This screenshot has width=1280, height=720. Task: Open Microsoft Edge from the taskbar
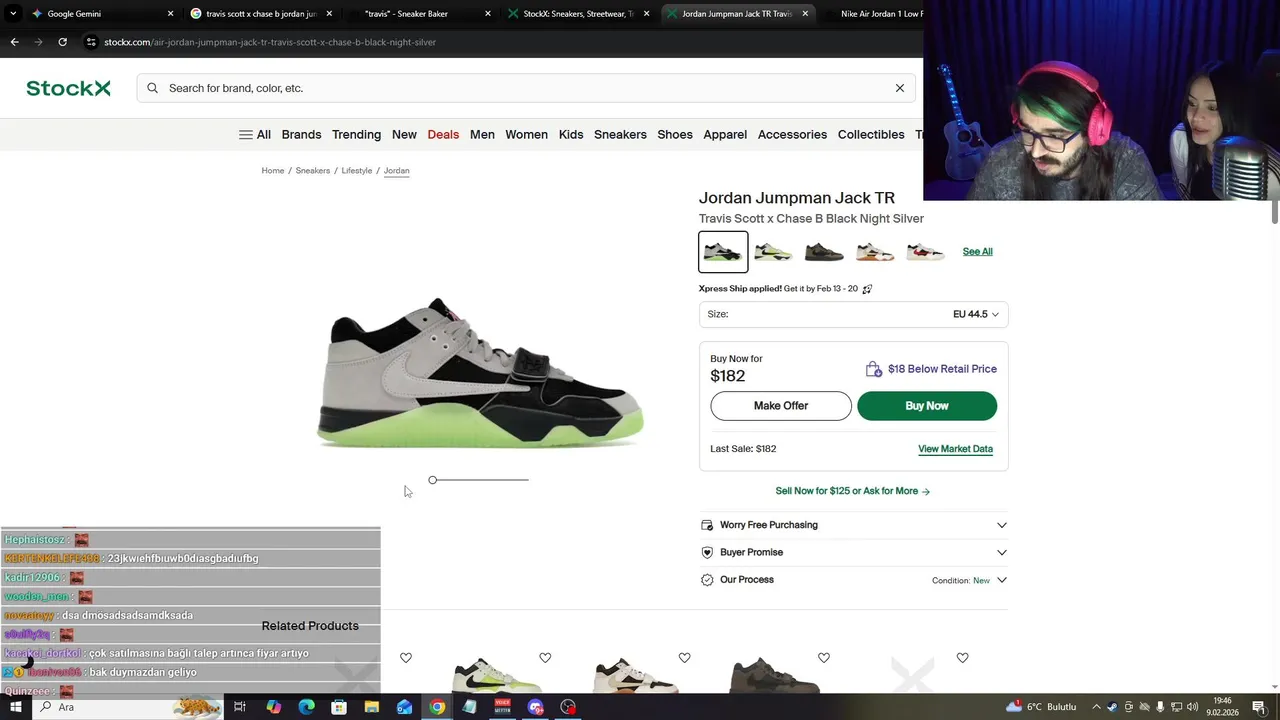click(306, 707)
